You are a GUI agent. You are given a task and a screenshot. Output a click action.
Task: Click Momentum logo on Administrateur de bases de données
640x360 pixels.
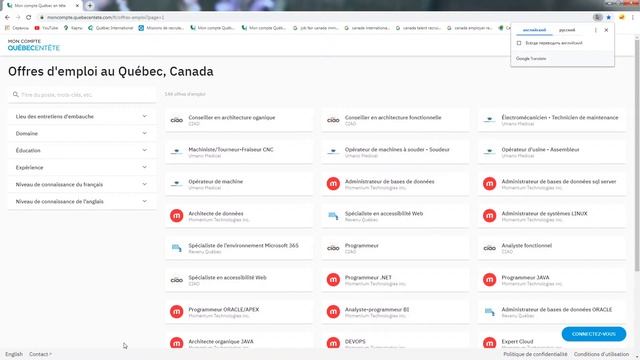[x=333, y=184]
